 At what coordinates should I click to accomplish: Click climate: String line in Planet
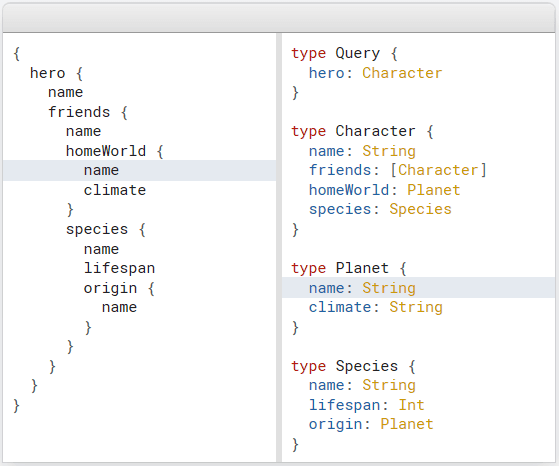pos(375,307)
